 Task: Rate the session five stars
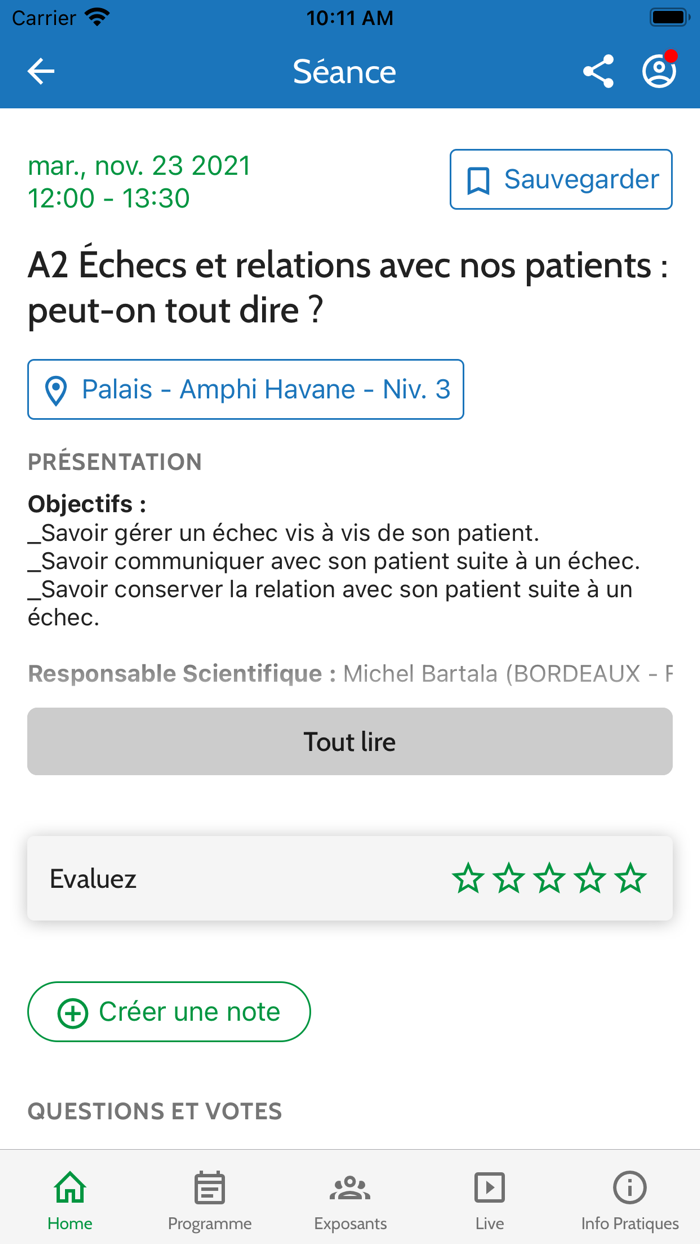630,878
